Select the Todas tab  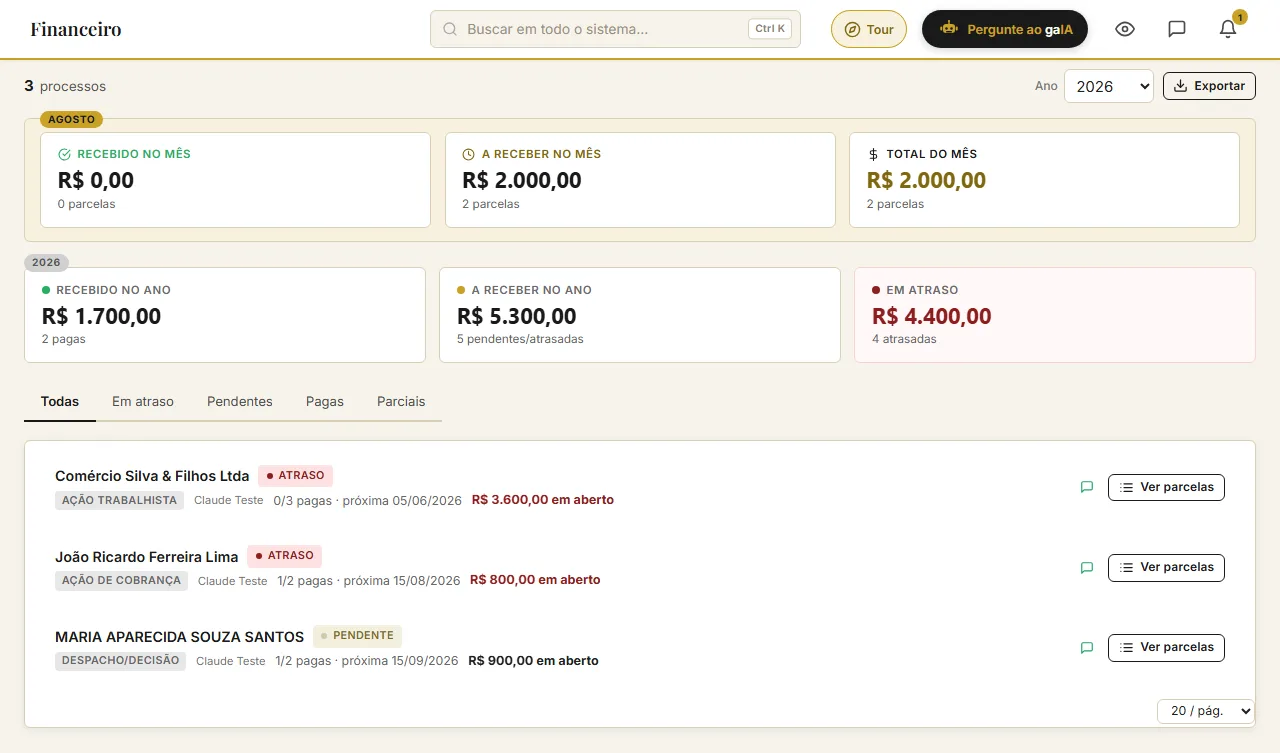[x=60, y=401]
